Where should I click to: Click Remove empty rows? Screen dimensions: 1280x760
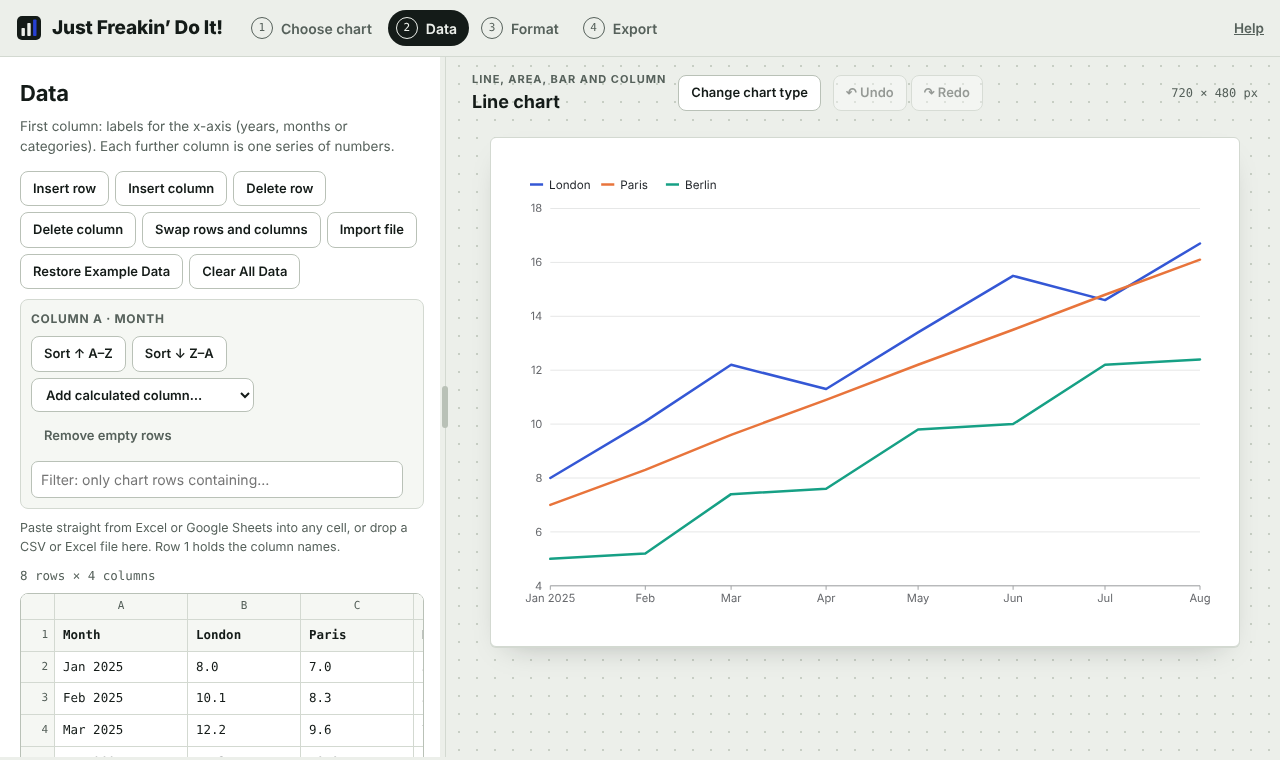tap(108, 436)
